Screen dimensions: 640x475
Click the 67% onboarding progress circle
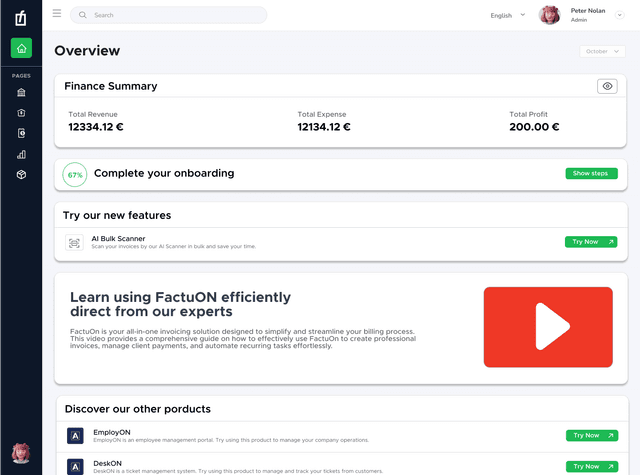(x=75, y=175)
